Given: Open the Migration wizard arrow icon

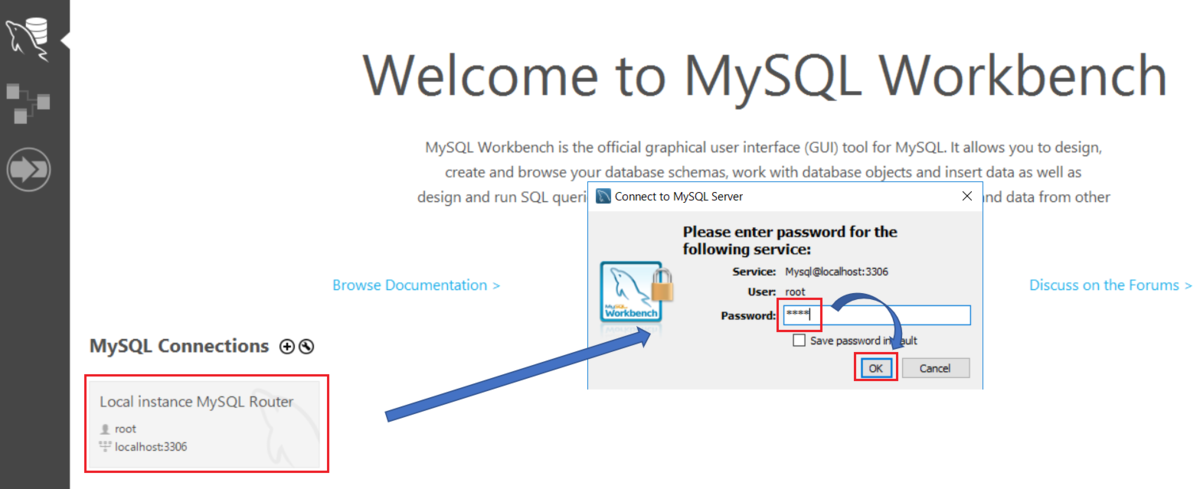Looking at the screenshot, I should click(28, 169).
